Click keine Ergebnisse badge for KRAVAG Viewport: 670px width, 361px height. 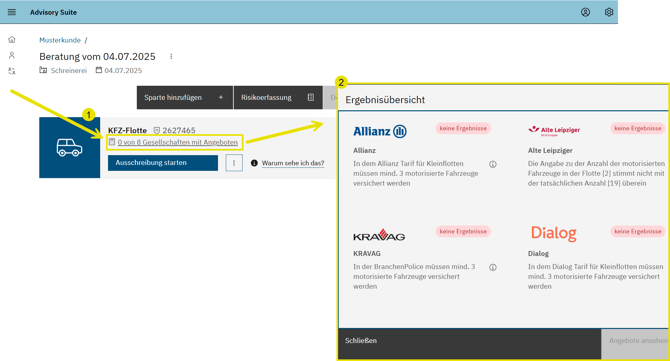(x=463, y=231)
